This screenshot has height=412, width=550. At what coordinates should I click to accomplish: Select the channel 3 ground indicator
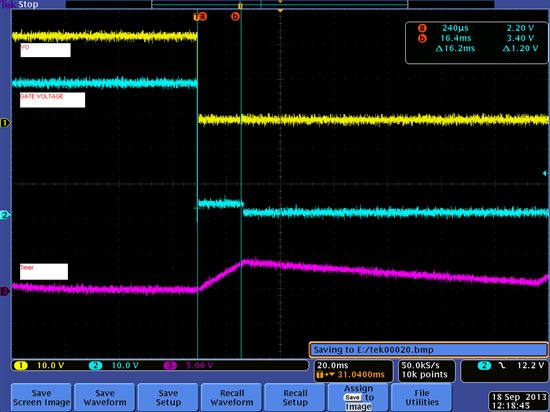(5, 291)
